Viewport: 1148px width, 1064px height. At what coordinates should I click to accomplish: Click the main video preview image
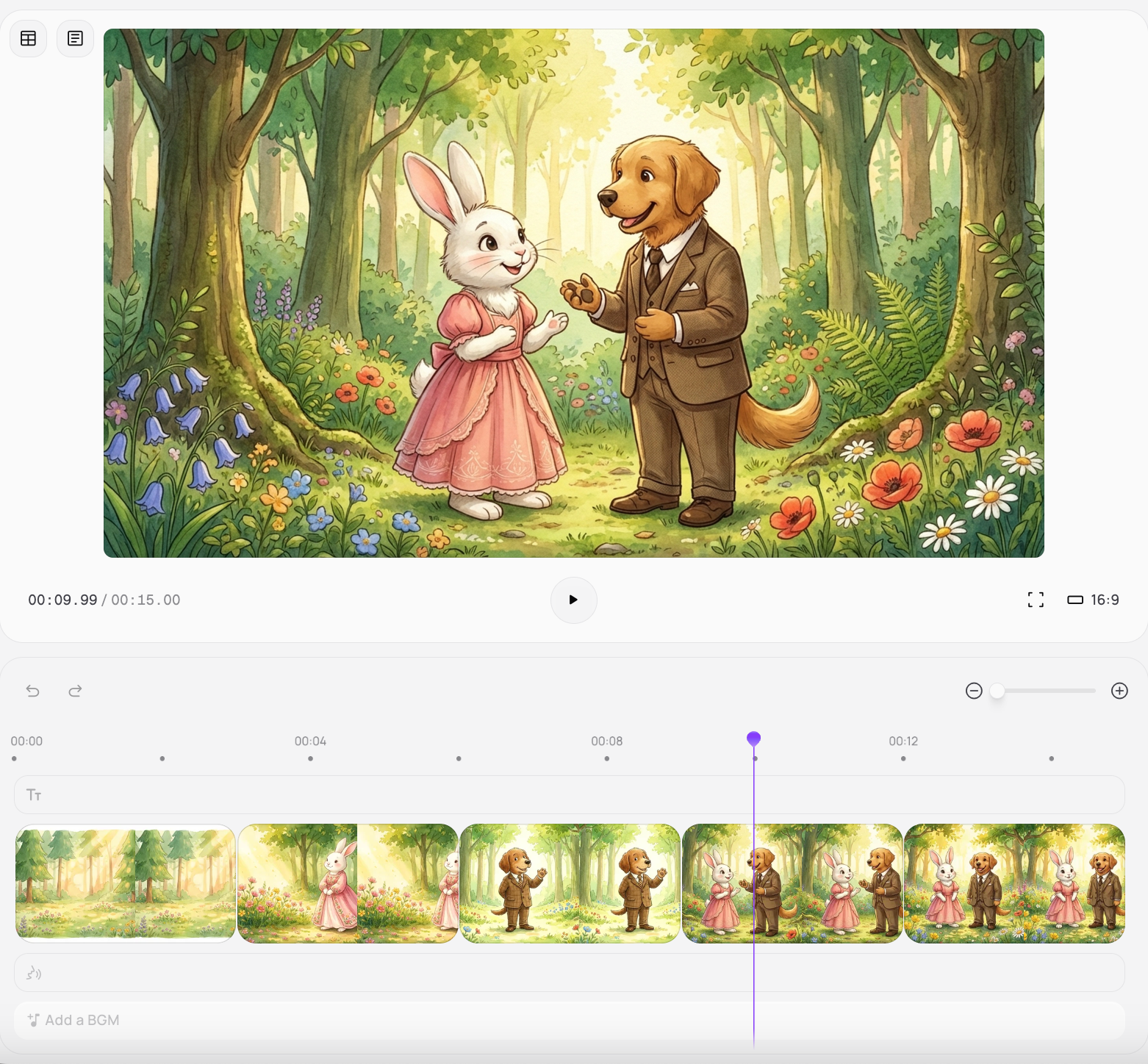(x=573, y=292)
